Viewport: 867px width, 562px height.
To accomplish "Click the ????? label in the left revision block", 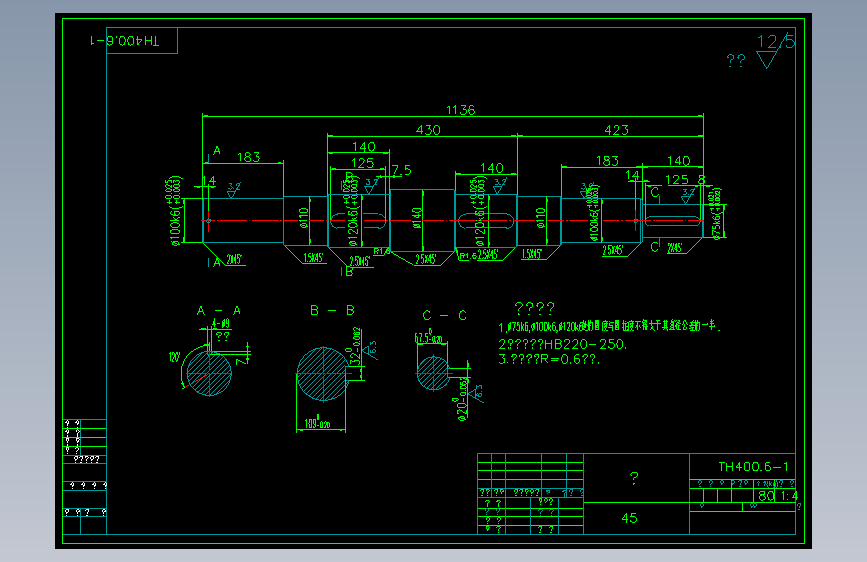I will [x=87, y=460].
